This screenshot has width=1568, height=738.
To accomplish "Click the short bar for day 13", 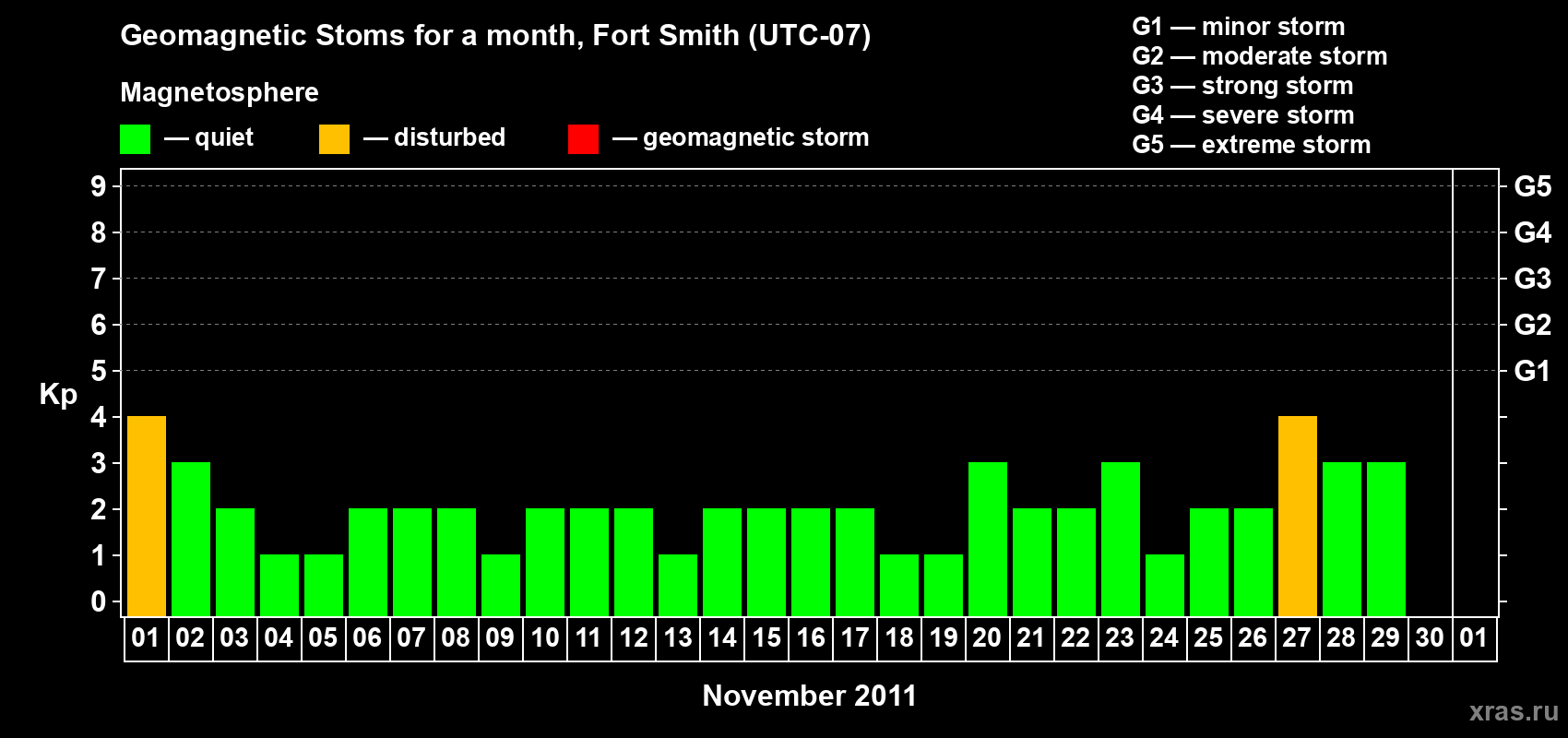I will (x=678, y=586).
